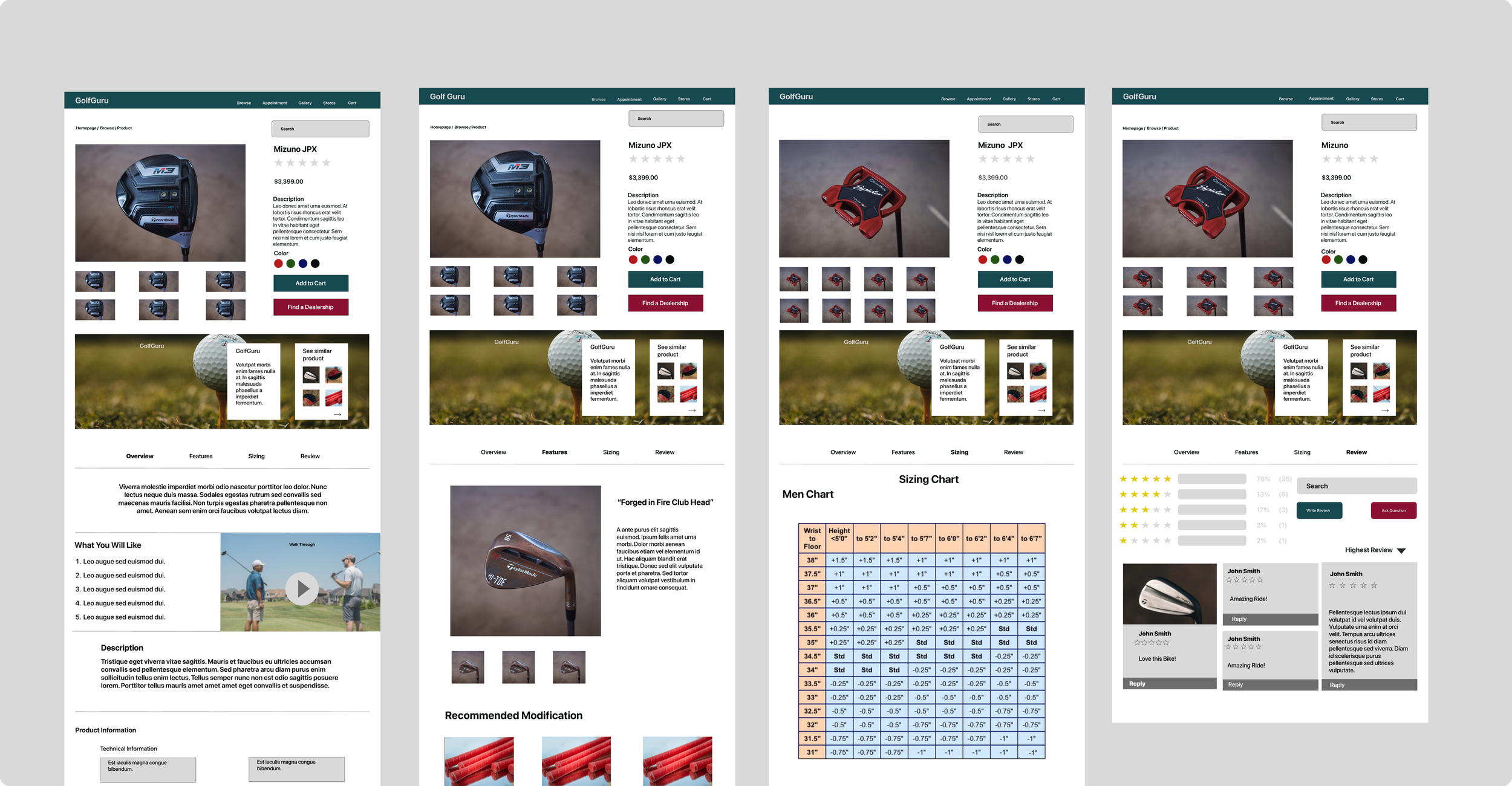
Task: Click the five gold stars rating row
Action: pyautogui.click(x=1145, y=479)
